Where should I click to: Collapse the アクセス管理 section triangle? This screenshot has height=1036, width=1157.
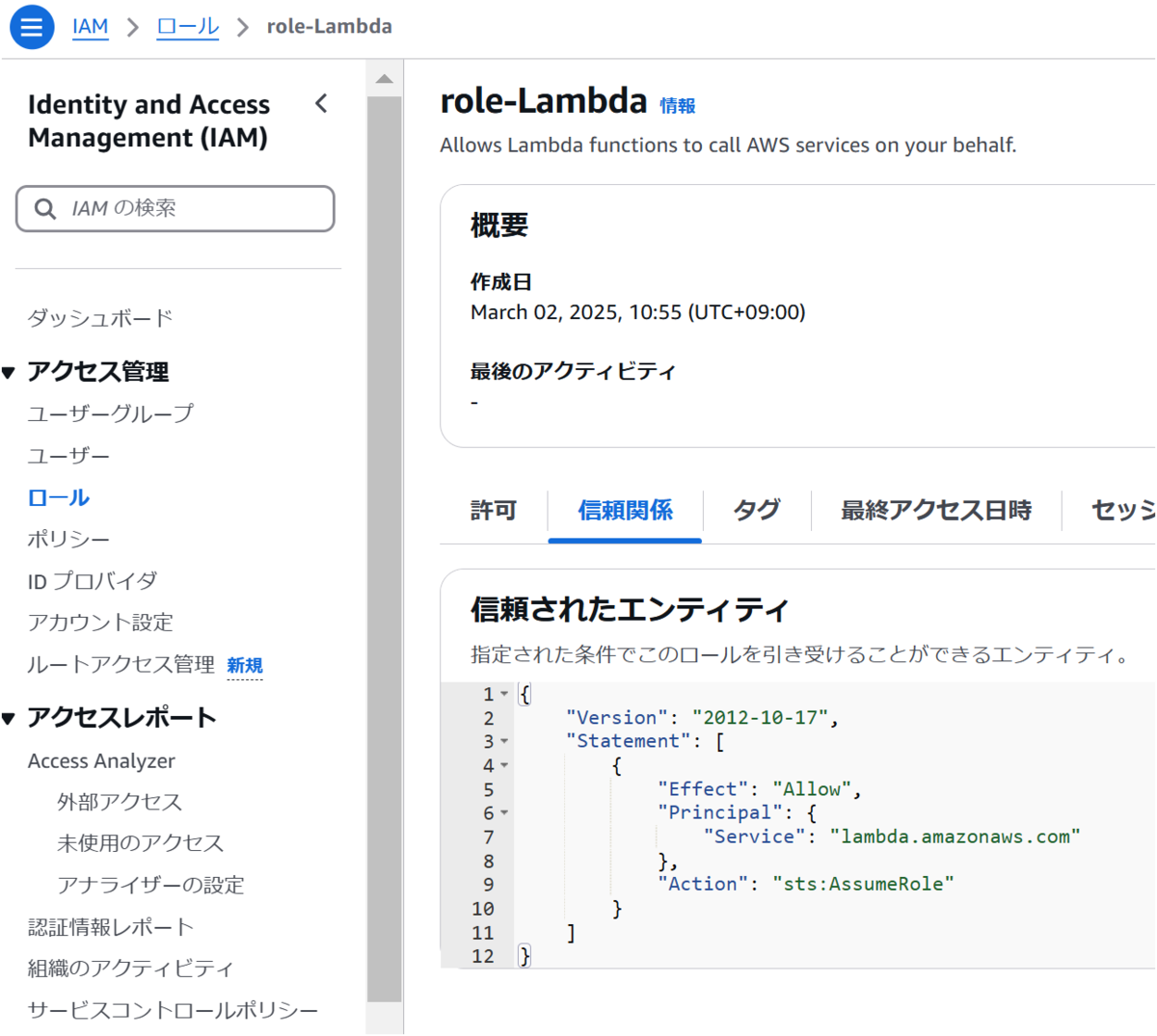tap(9, 372)
